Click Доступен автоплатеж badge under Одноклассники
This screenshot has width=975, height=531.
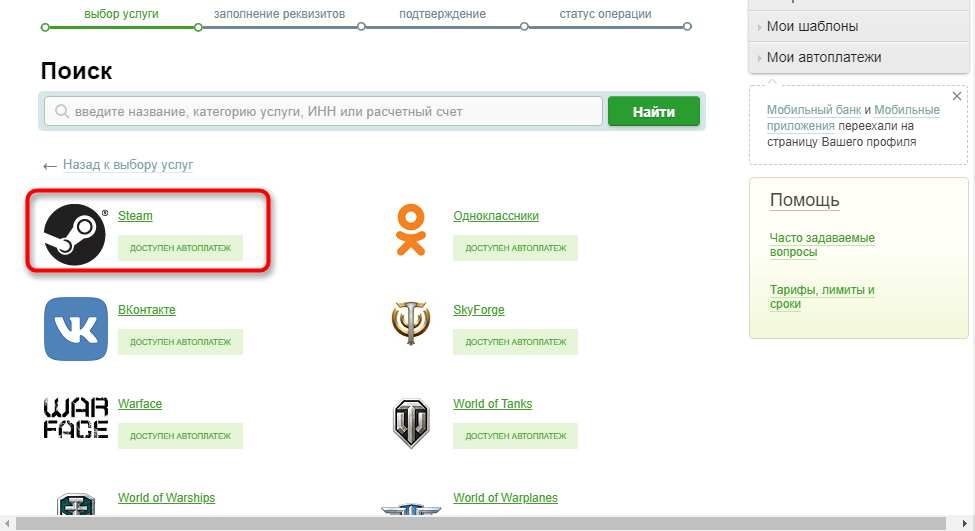[515, 247]
